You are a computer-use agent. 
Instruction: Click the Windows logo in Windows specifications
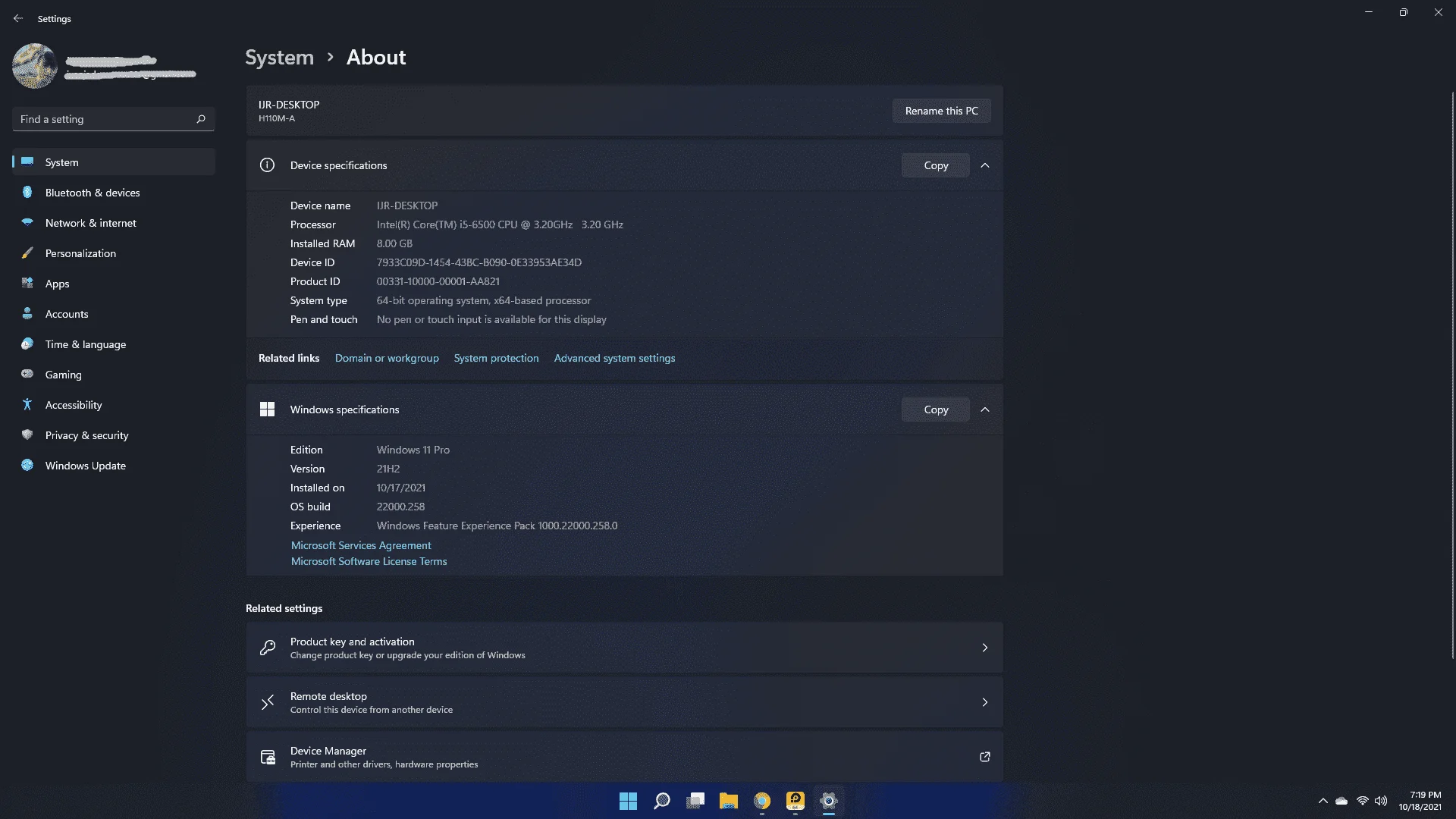click(267, 409)
